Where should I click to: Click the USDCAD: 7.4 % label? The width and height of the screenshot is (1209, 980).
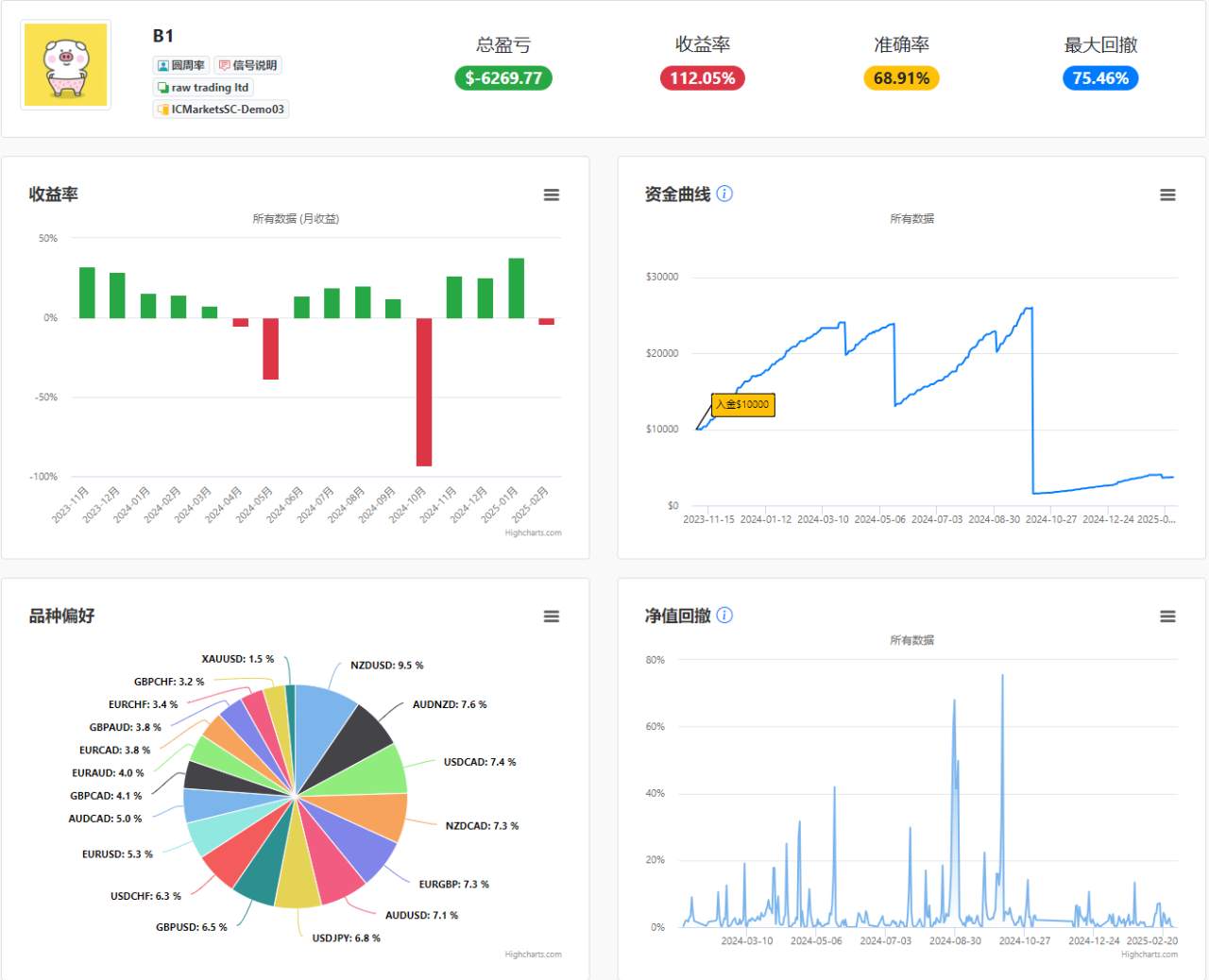point(480,763)
